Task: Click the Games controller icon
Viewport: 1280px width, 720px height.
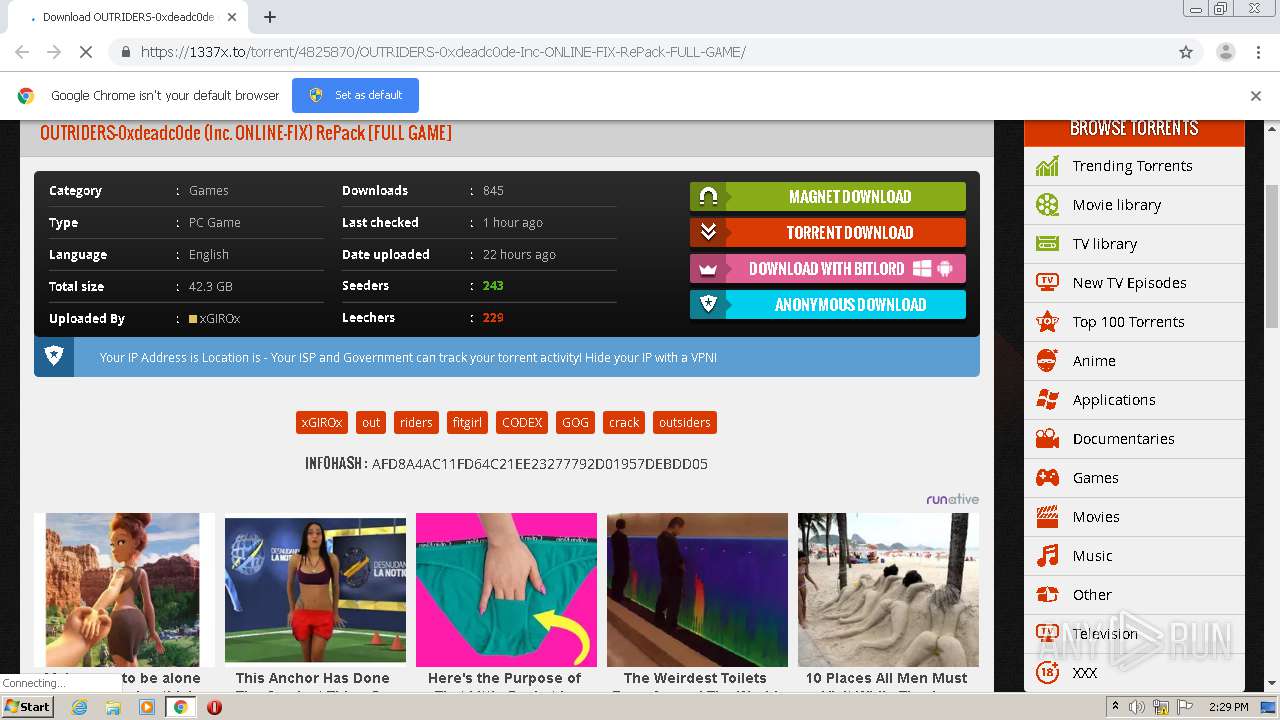Action: click(x=1047, y=478)
